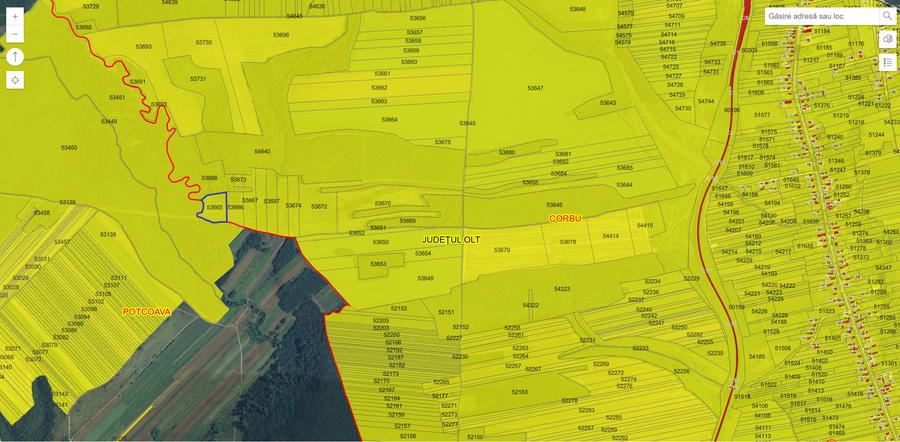Click parcel 54323 on the map
The image size is (900, 442).
[x=561, y=289]
